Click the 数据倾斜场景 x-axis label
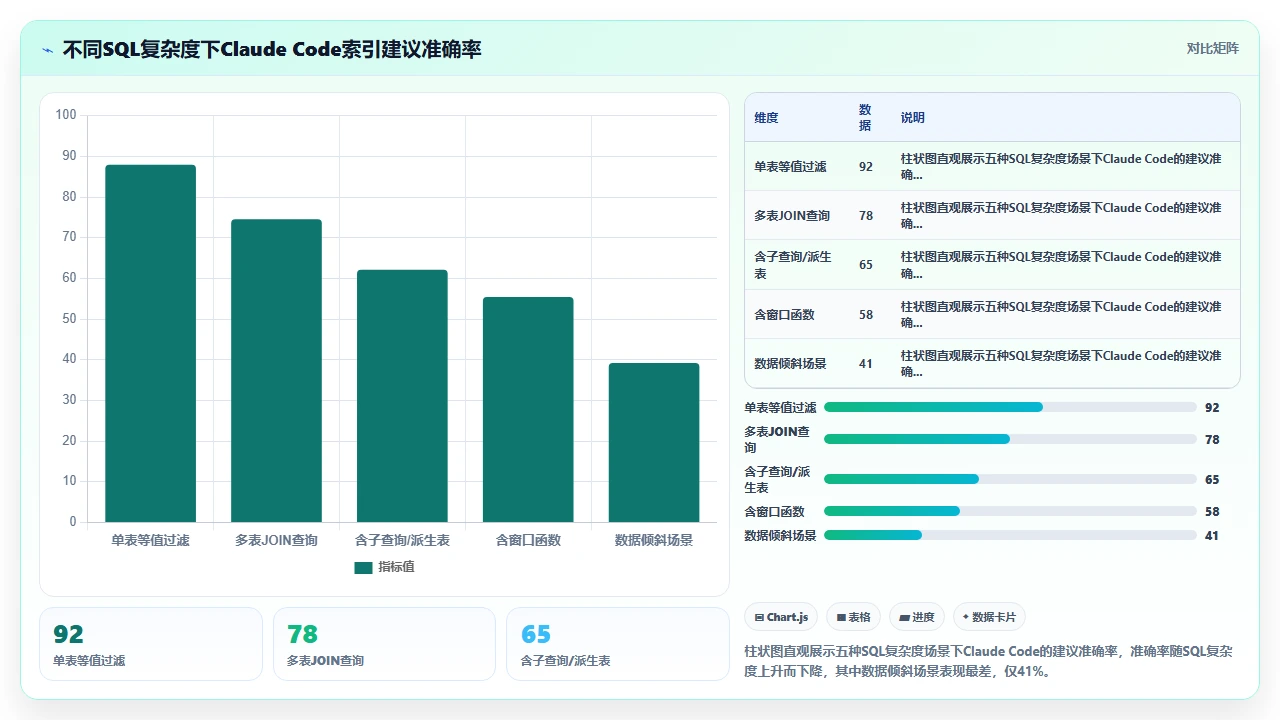The image size is (1280, 720). (x=654, y=540)
